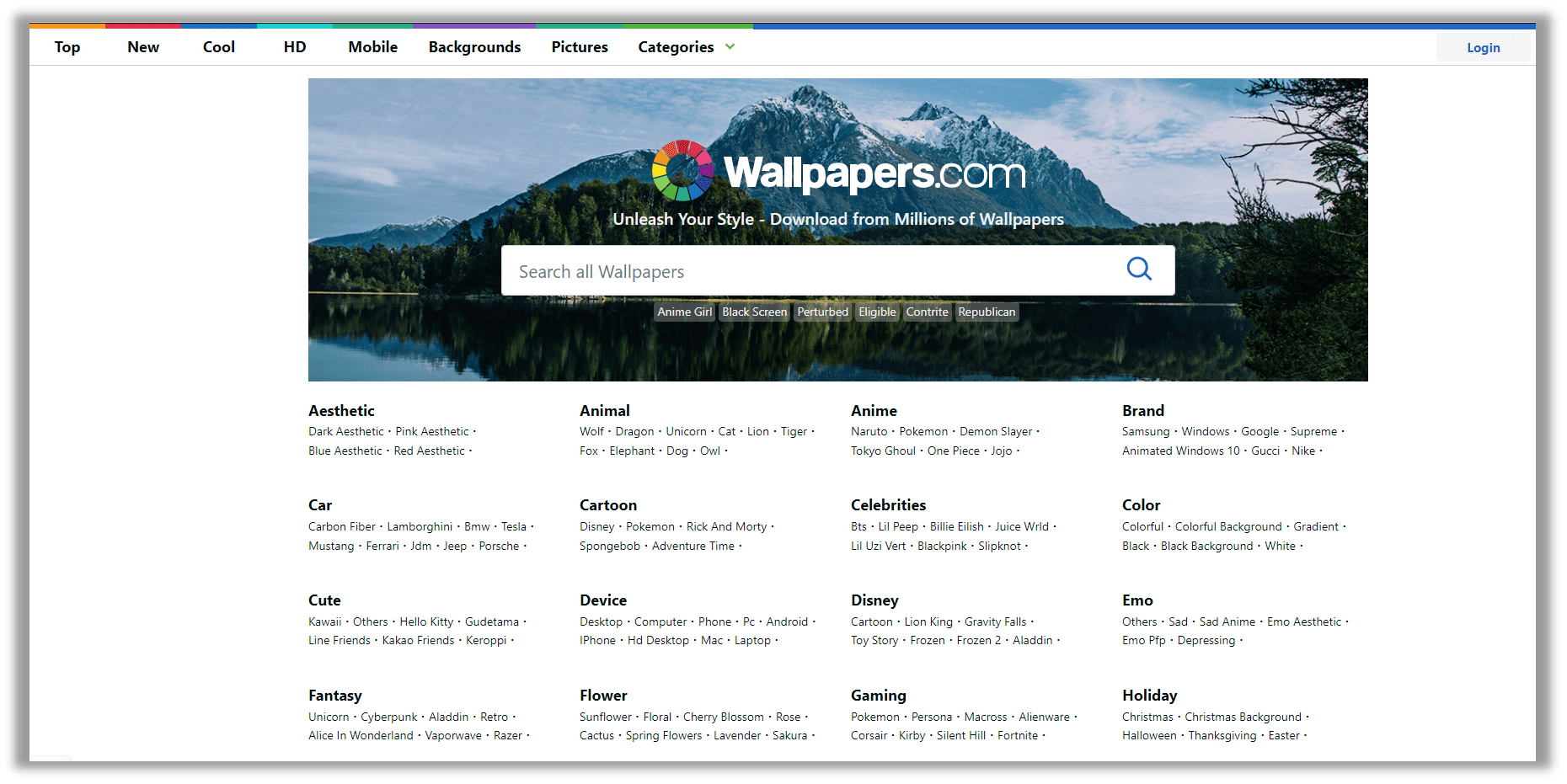Open the Demon Slayer link
The height and width of the screenshot is (784, 1567).
pyautogui.click(x=996, y=432)
